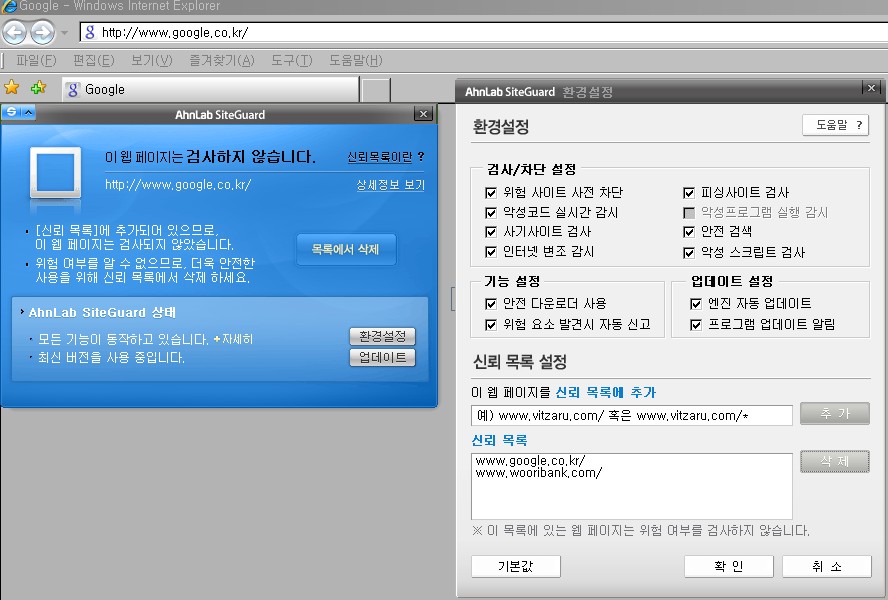888x600 pixels.
Task: Toggle 악성 스크립트 검사 checkbox
Action: (x=689, y=252)
